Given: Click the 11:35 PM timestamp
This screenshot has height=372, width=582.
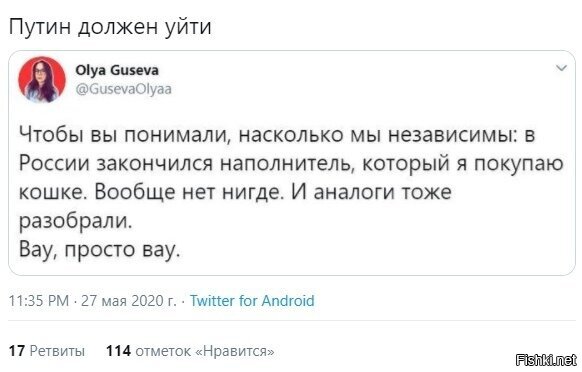Looking at the screenshot, I should click(x=39, y=300).
